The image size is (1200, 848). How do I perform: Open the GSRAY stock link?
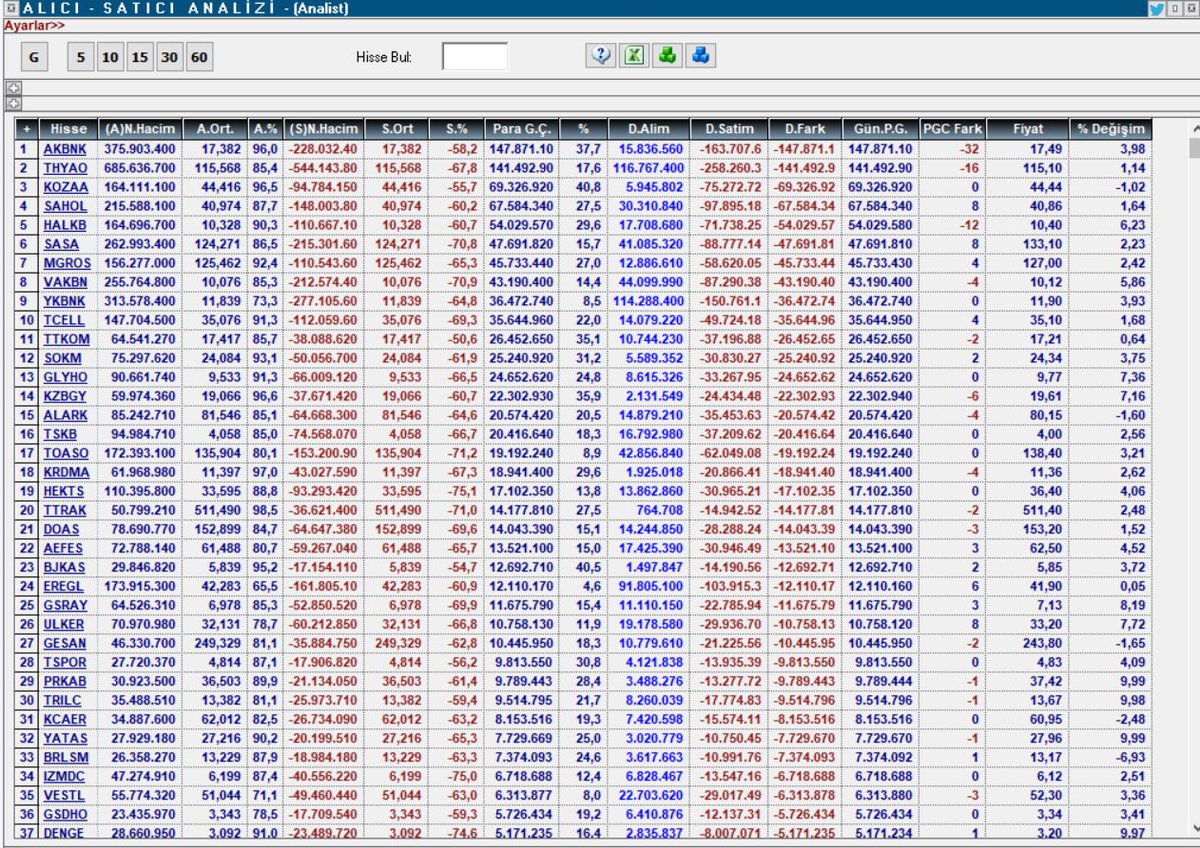click(65, 605)
